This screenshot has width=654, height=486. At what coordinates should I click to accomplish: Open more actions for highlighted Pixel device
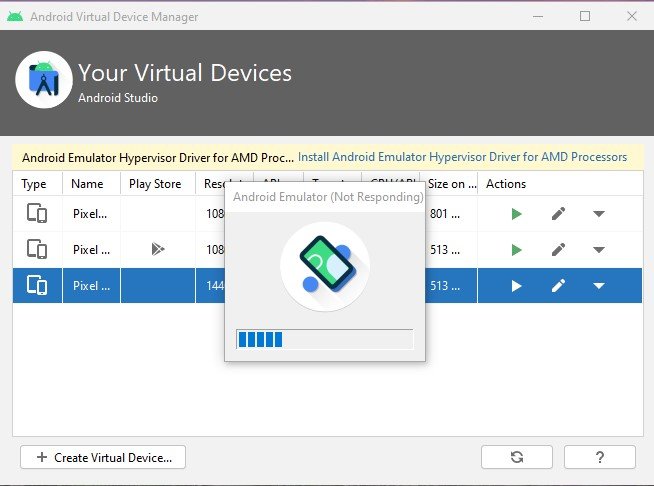[x=599, y=286]
